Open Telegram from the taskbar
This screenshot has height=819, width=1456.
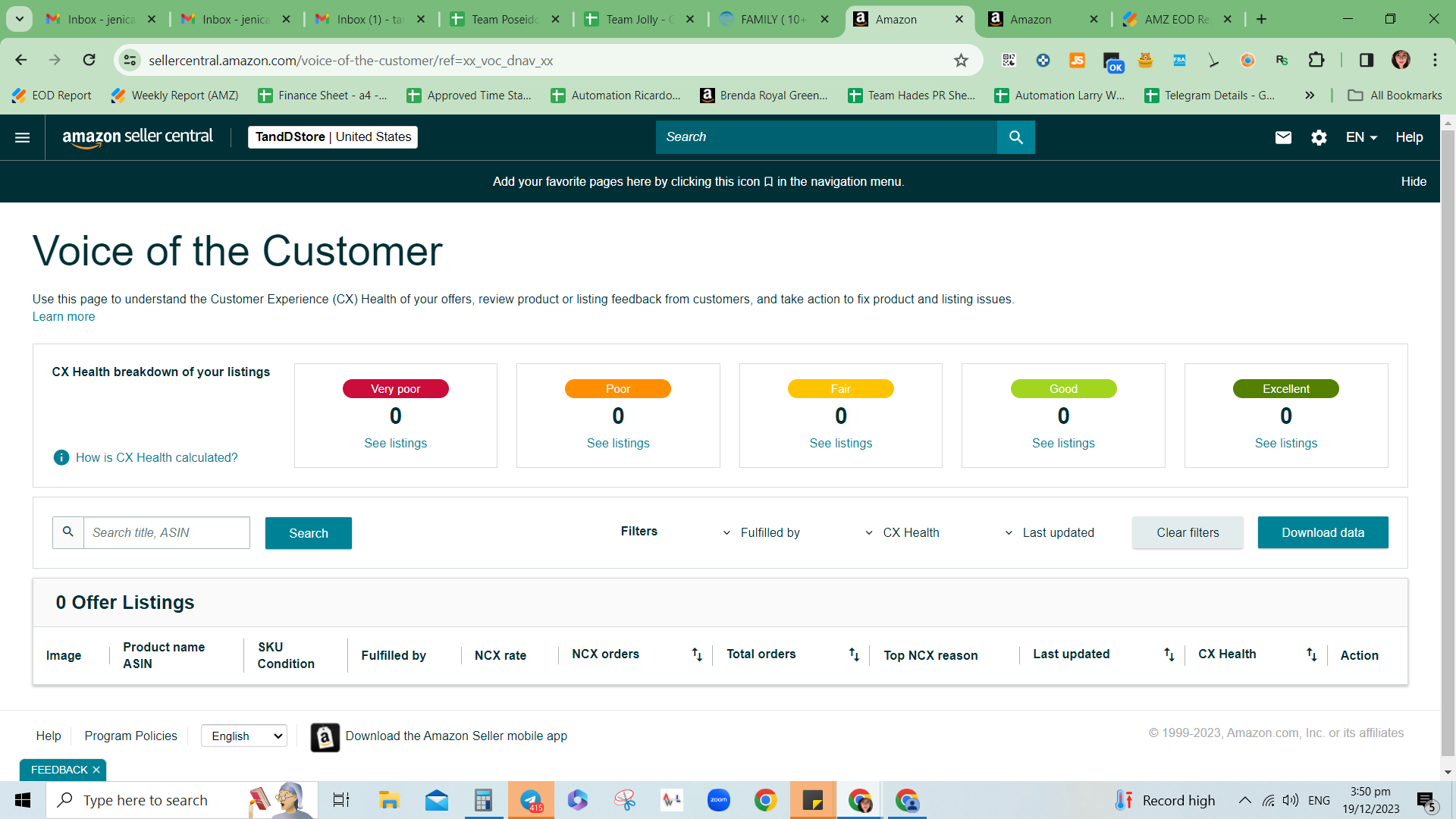(531, 800)
